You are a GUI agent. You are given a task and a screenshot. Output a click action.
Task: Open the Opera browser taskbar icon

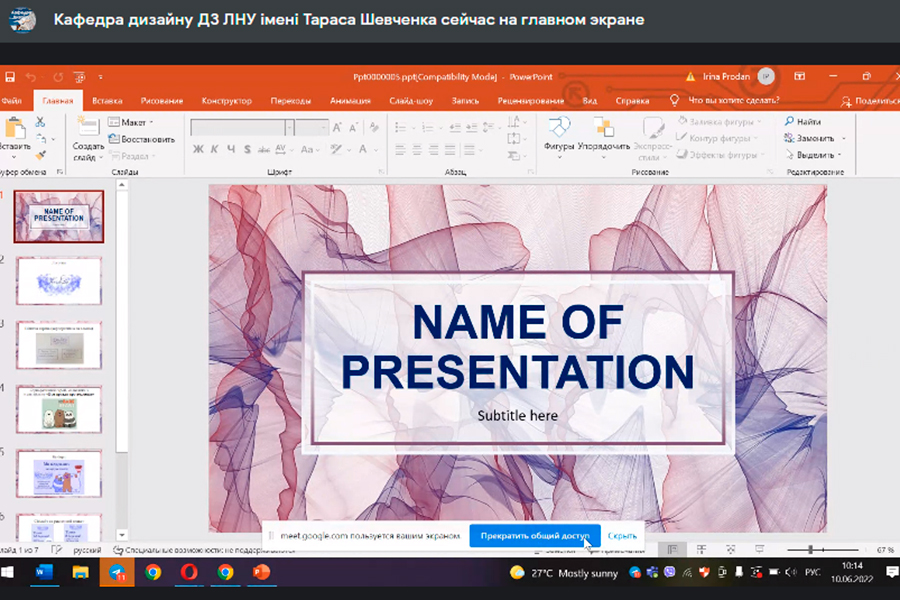click(x=189, y=573)
